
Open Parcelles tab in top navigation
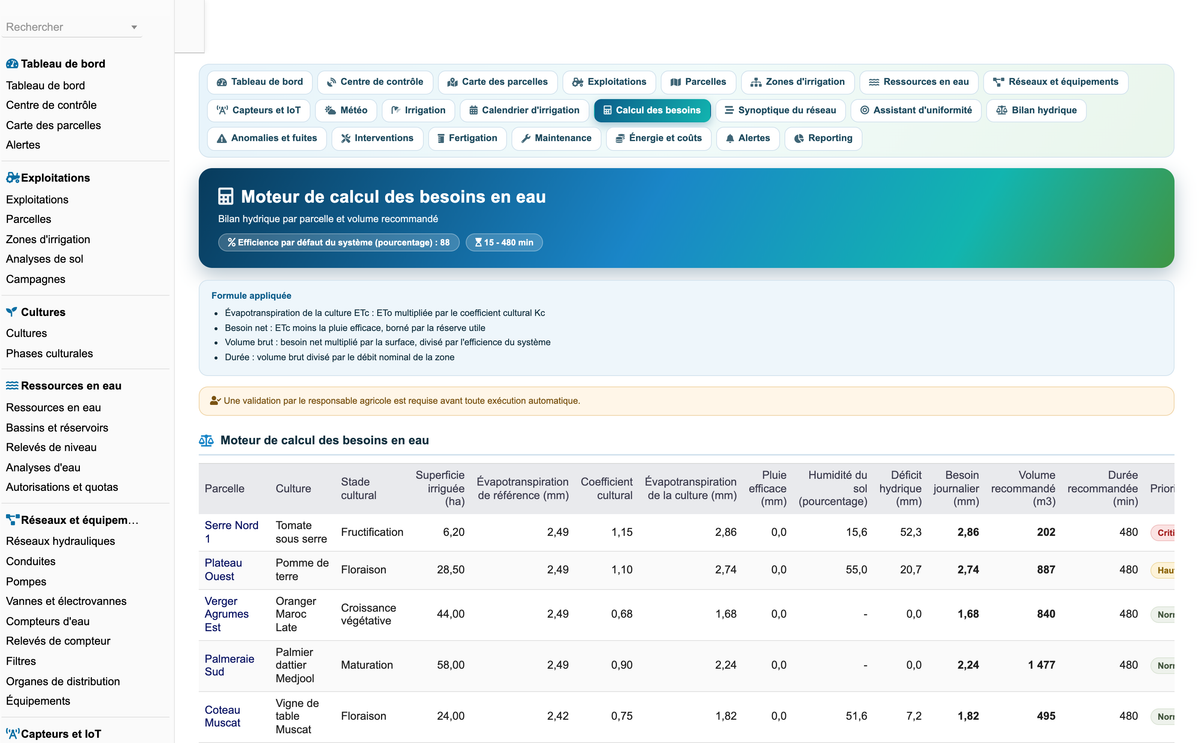pos(698,82)
